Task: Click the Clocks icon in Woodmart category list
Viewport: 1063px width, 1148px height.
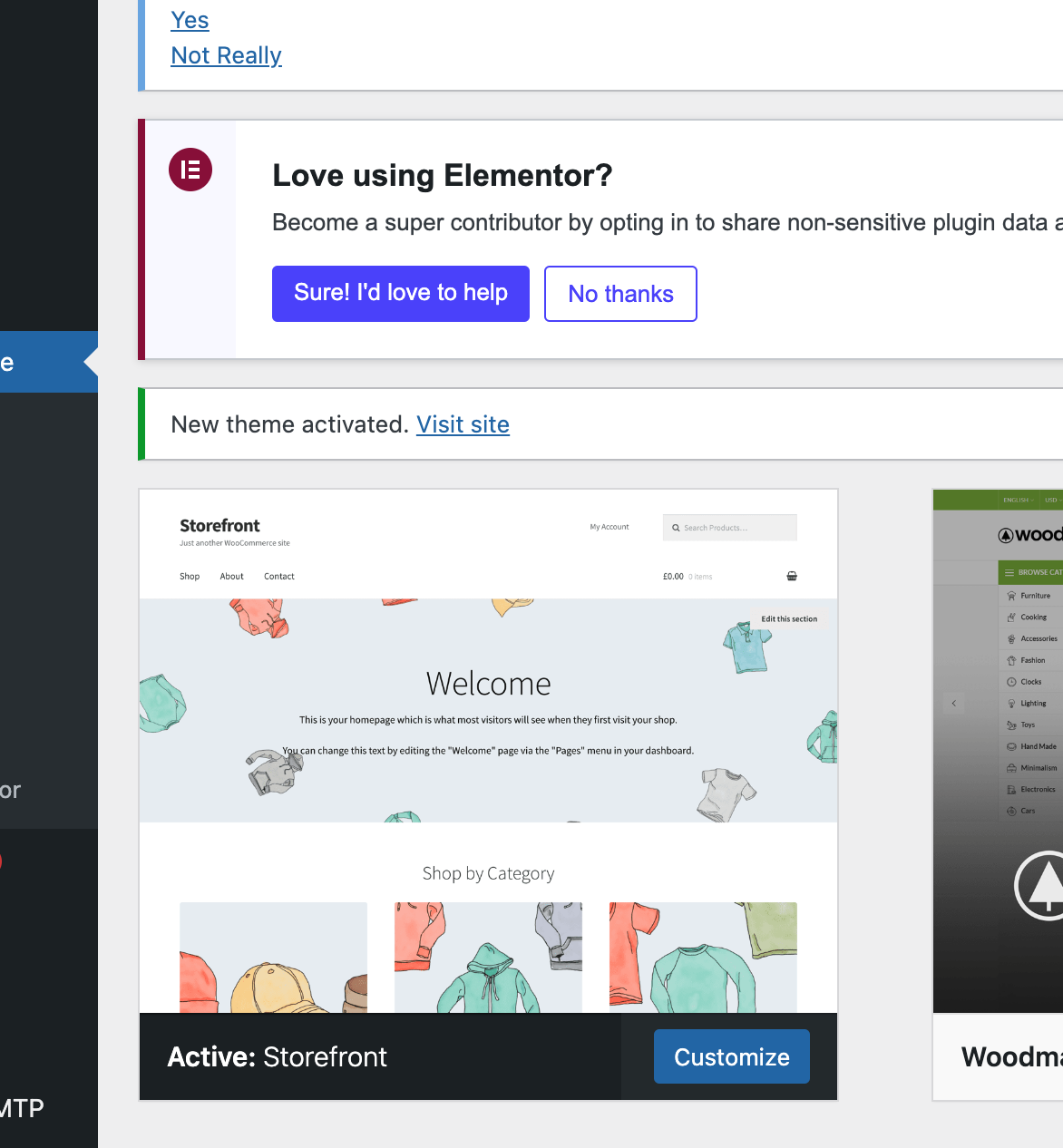Action: tap(1011, 682)
